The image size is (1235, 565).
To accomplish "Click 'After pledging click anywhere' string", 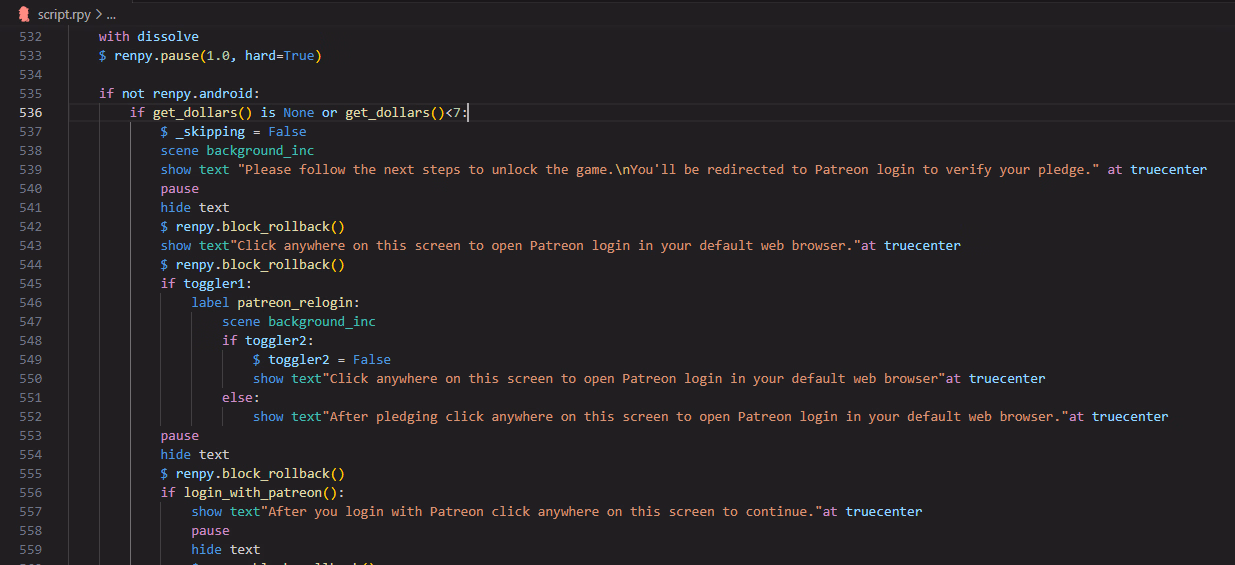I will click(x=695, y=417).
